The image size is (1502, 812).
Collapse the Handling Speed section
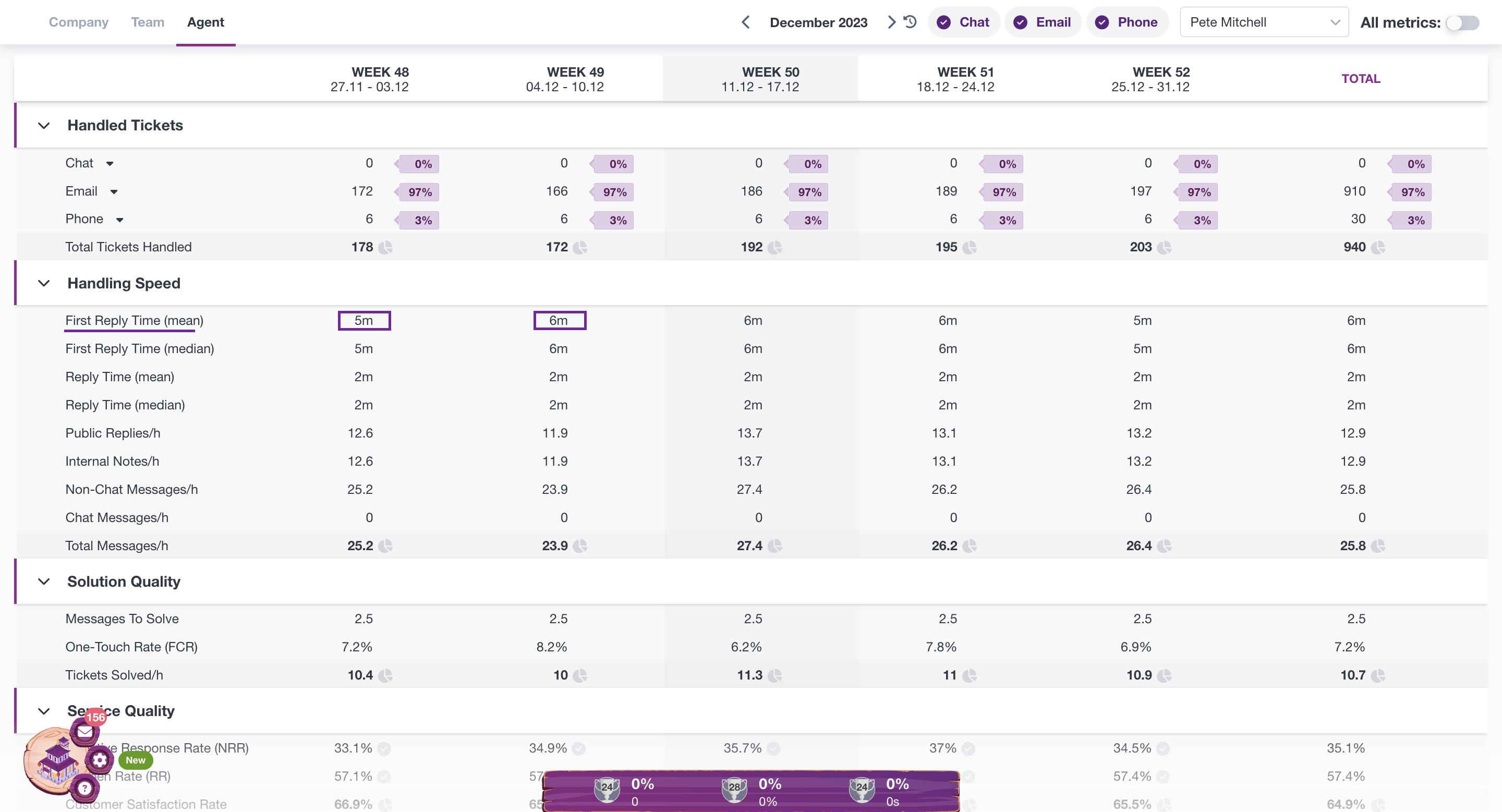(44, 283)
